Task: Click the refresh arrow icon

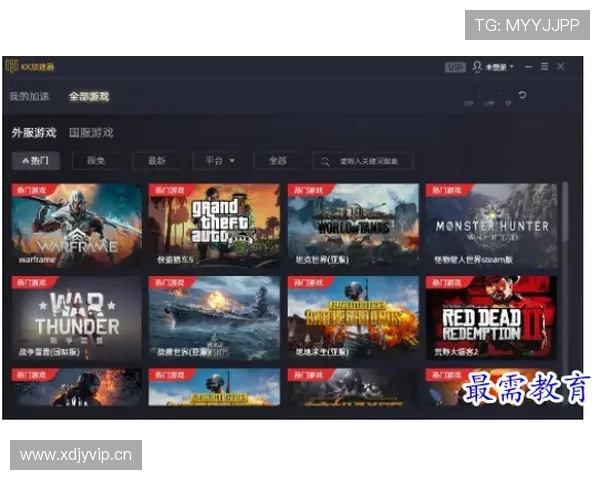Action: click(x=522, y=95)
